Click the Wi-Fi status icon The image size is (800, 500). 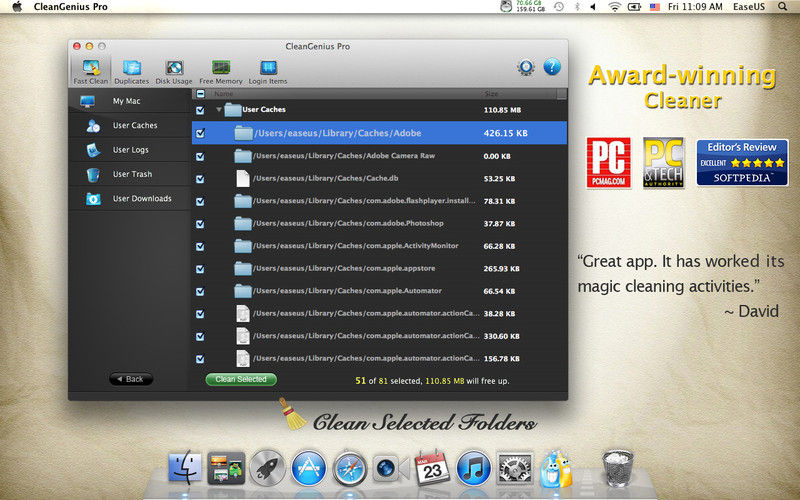point(615,7)
